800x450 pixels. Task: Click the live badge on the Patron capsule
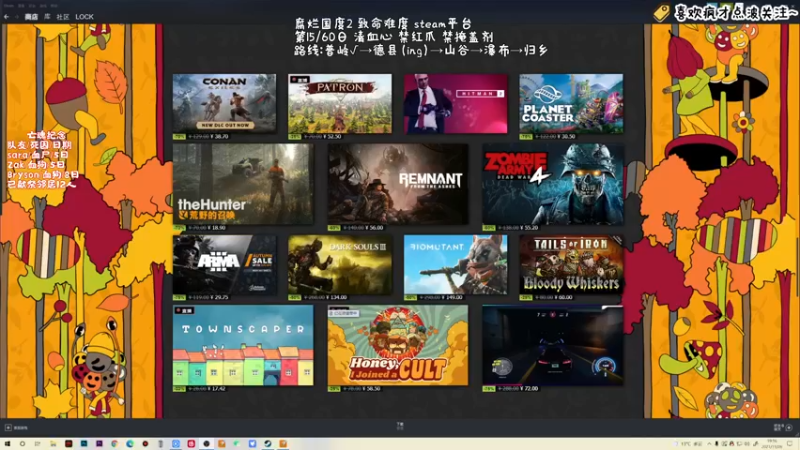(300, 80)
